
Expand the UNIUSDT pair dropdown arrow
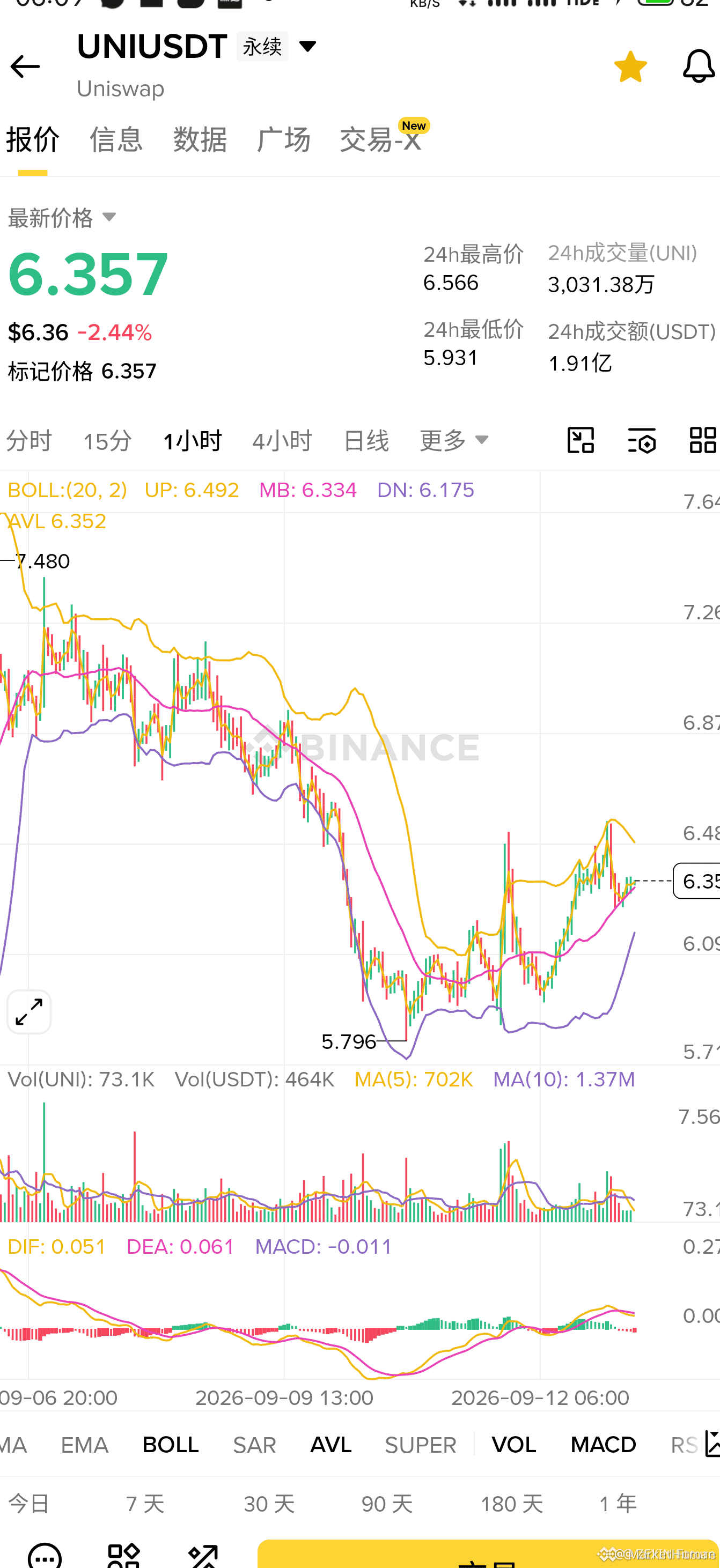[x=307, y=46]
